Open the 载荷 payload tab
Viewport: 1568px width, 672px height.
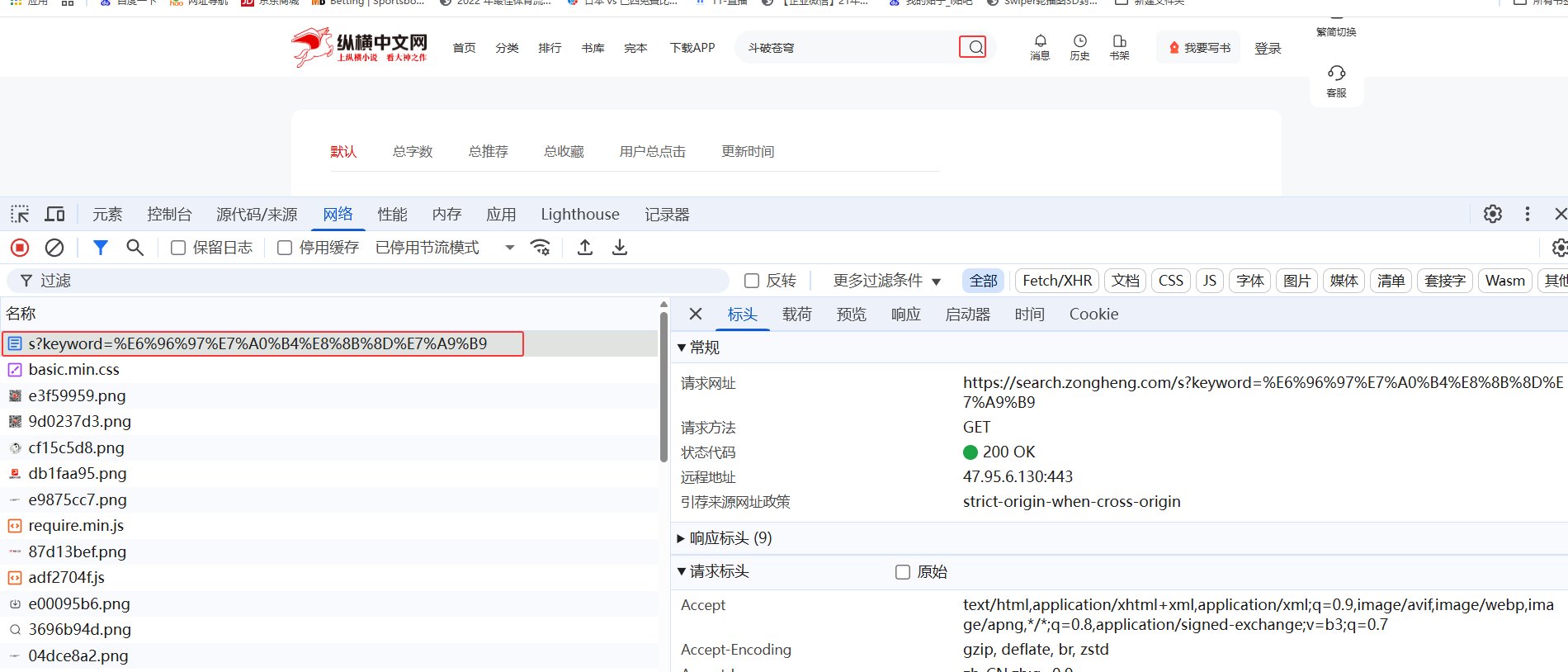click(x=797, y=314)
